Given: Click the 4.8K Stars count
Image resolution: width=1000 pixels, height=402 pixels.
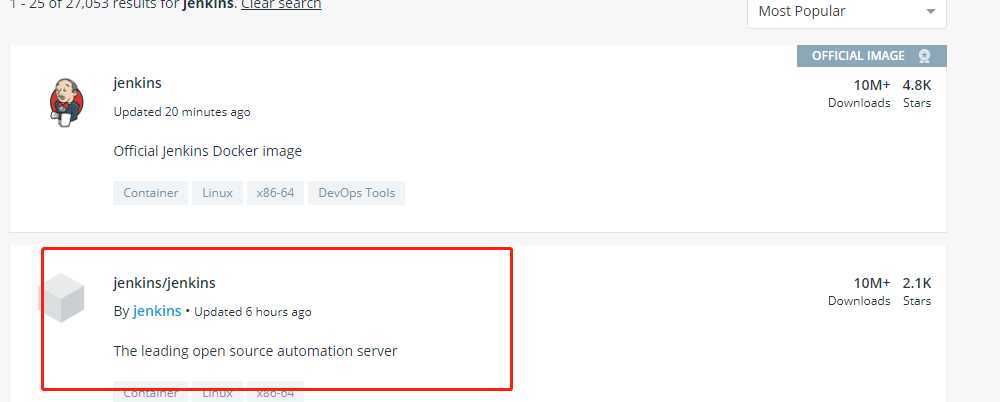Looking at the screenshot, I should (917, 93).
